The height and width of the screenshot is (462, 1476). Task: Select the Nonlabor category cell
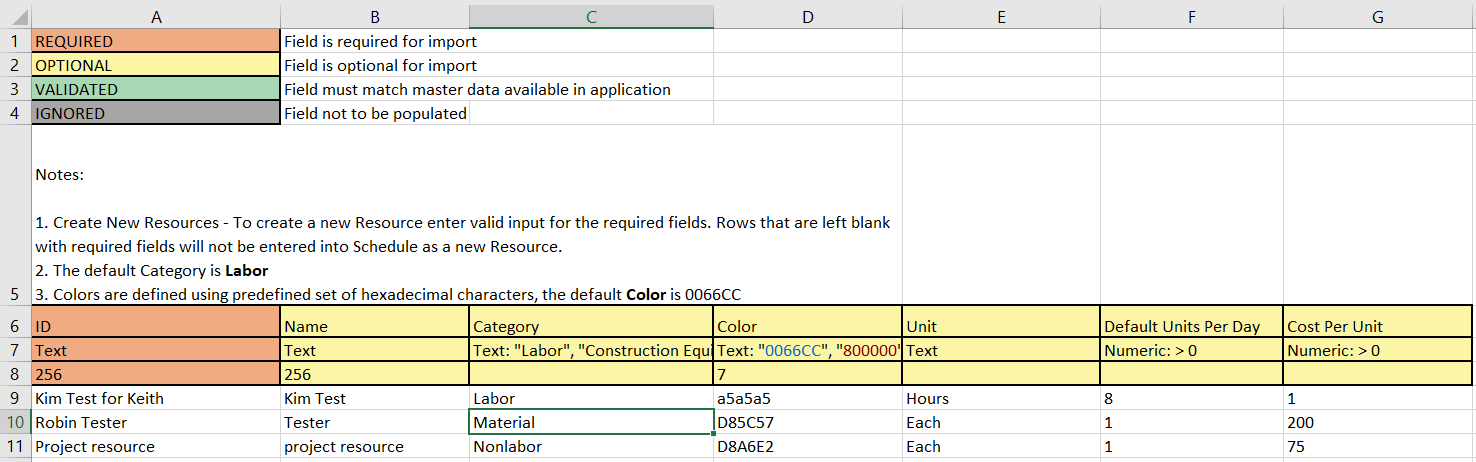tap(591, 446)
